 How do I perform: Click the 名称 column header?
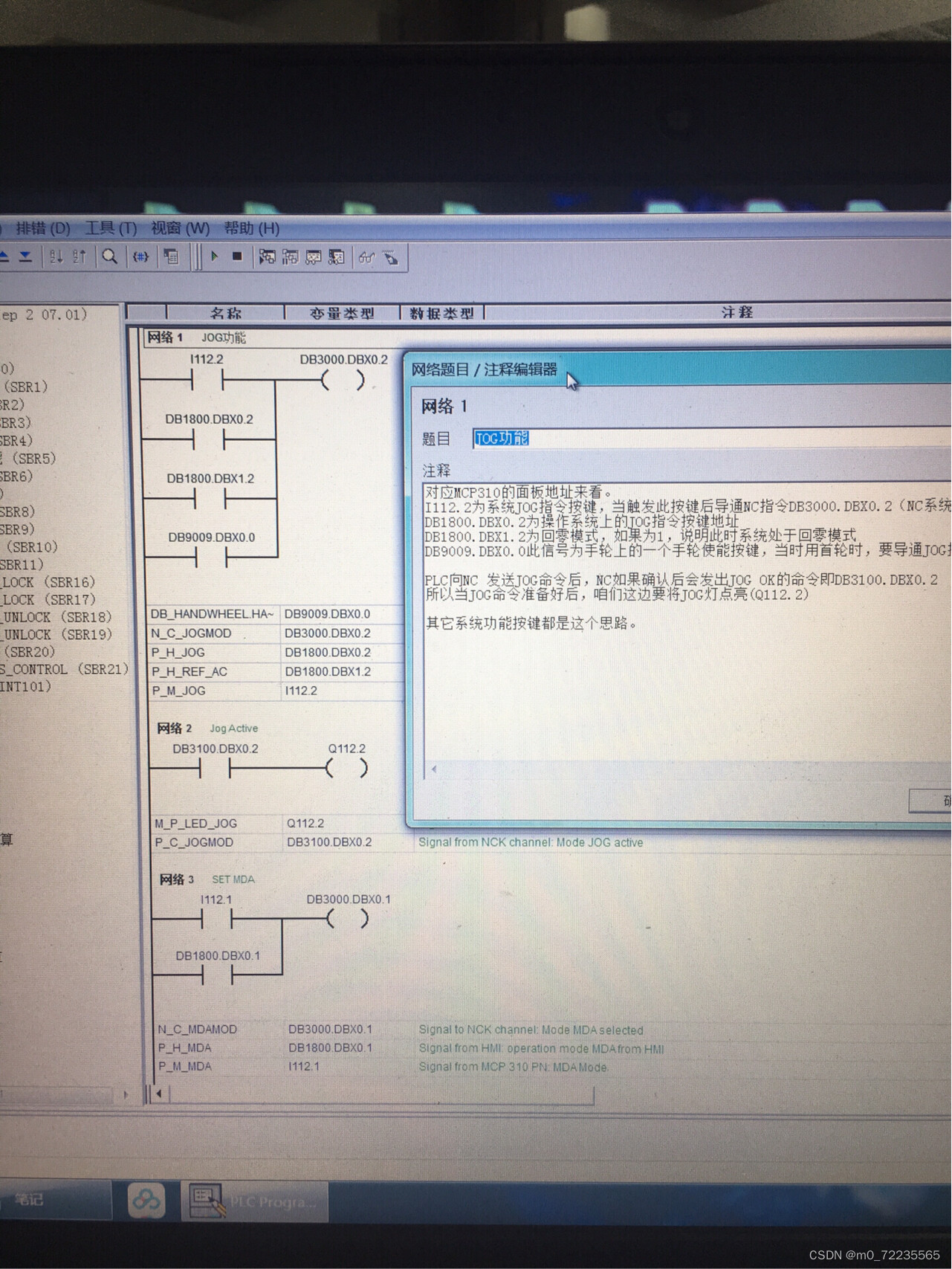[226, 313]
